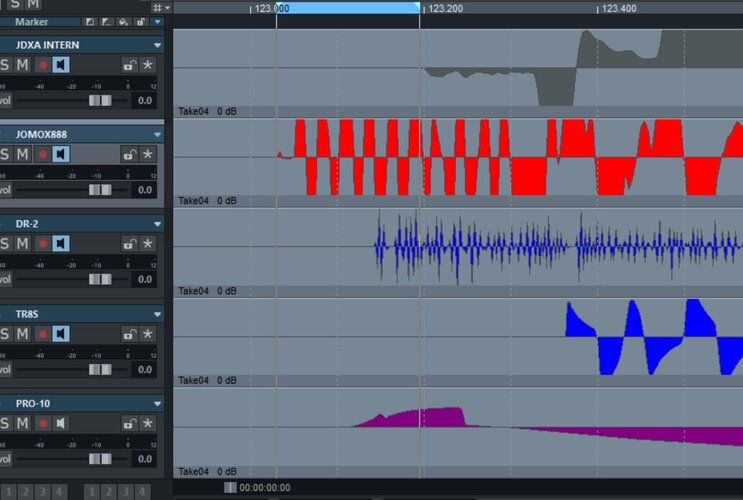This screenshot has height=500, width=743.
Task: Open the Marker row dropdown arrow
Action: (x=158, y=22)
